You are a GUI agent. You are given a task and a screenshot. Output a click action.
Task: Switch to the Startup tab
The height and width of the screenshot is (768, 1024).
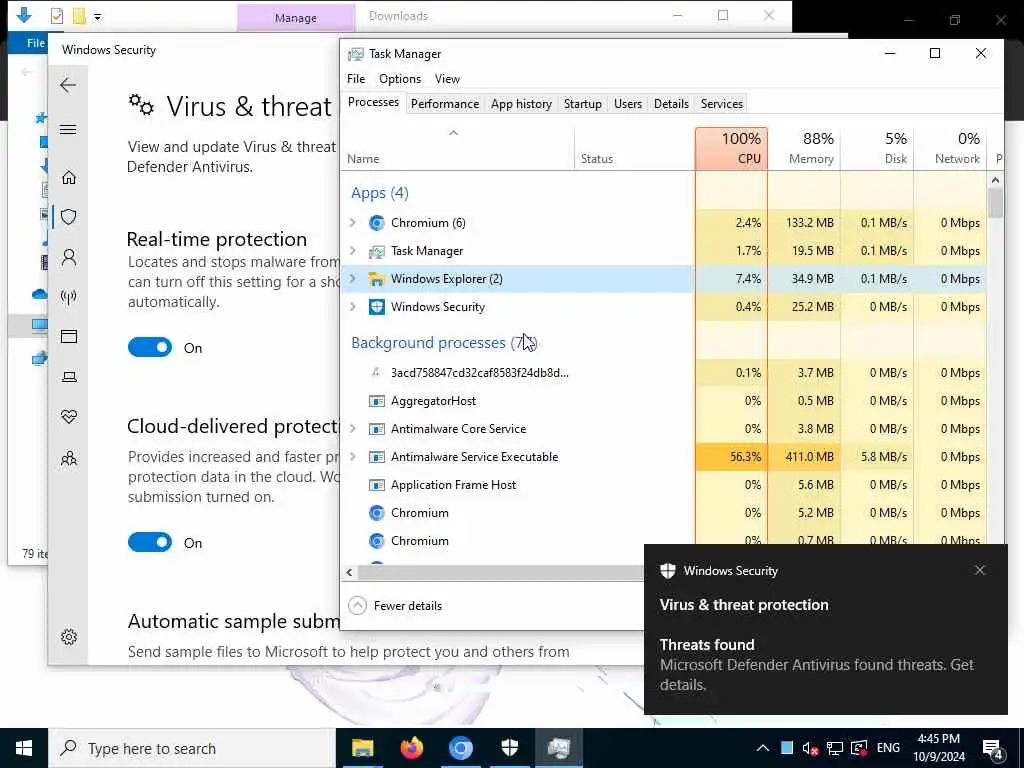(583, 104)
